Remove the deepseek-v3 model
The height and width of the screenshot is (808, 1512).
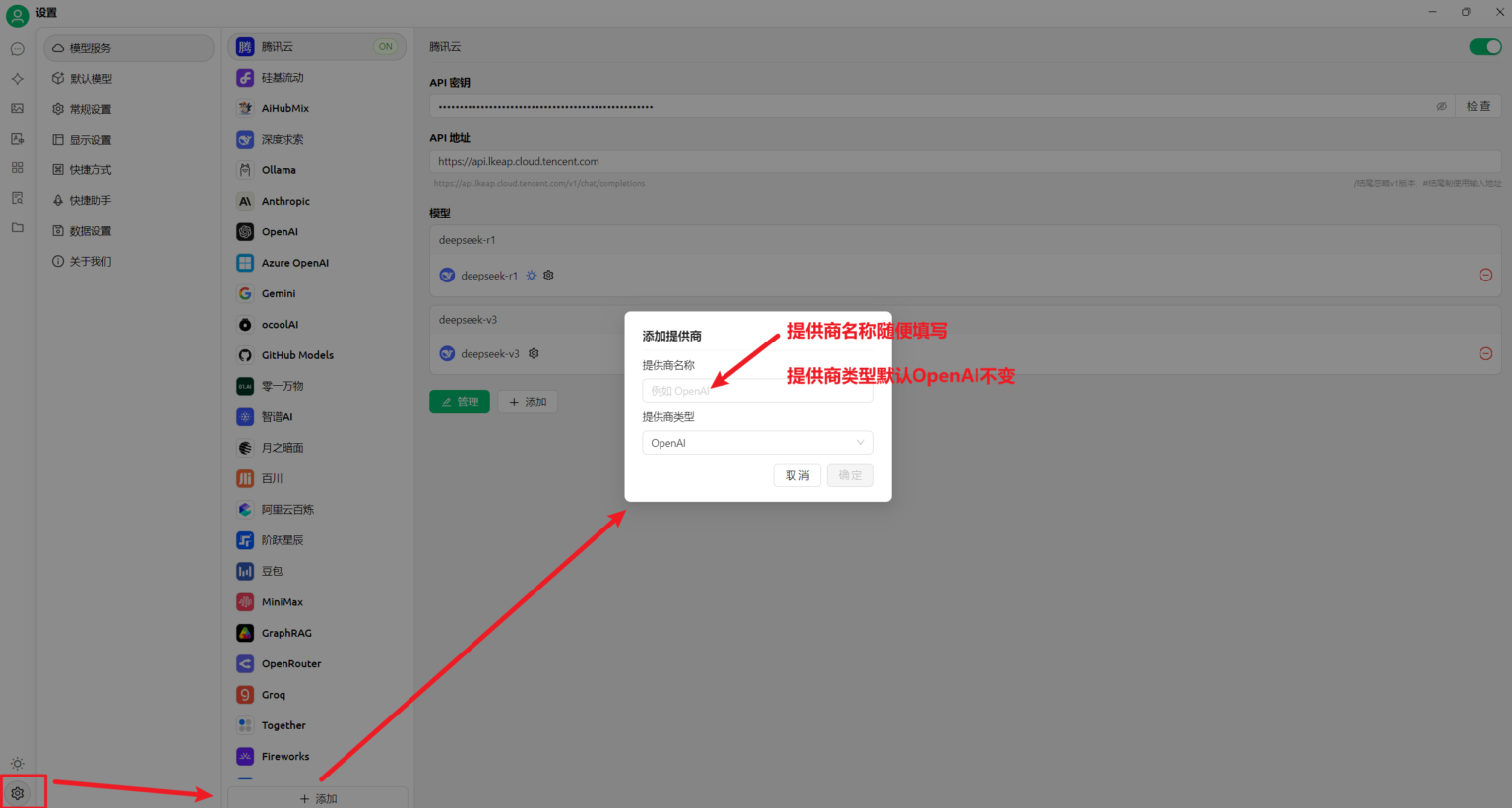[1485, 353]
